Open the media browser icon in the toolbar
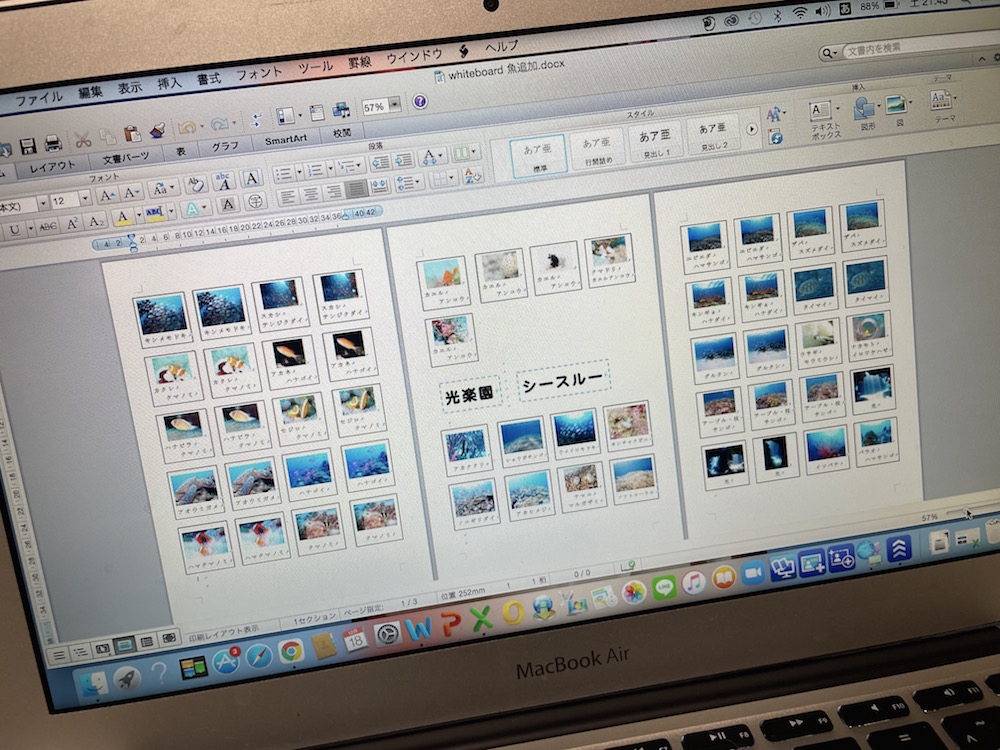Viewport: 1000px width, 750px height. pos(341,110)
